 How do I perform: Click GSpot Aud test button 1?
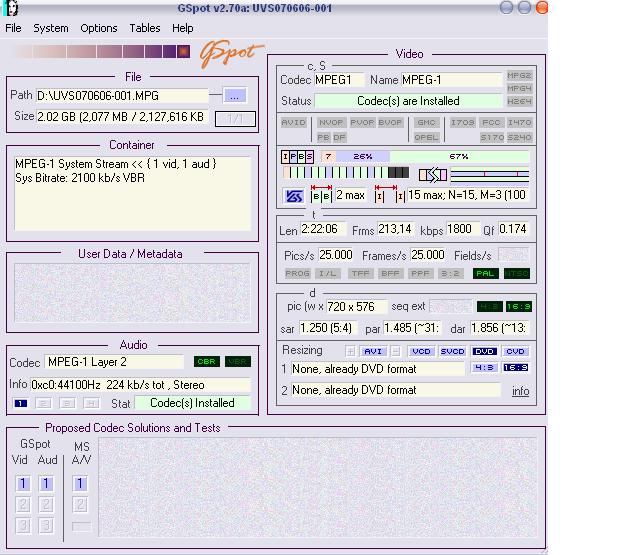pyautogui.click(x=46, y=484)
